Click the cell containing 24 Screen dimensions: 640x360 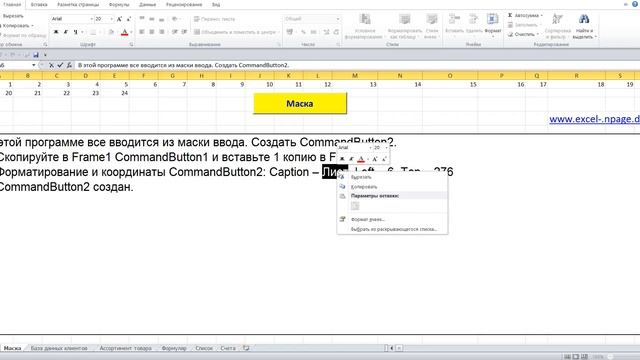click(114, 93)
